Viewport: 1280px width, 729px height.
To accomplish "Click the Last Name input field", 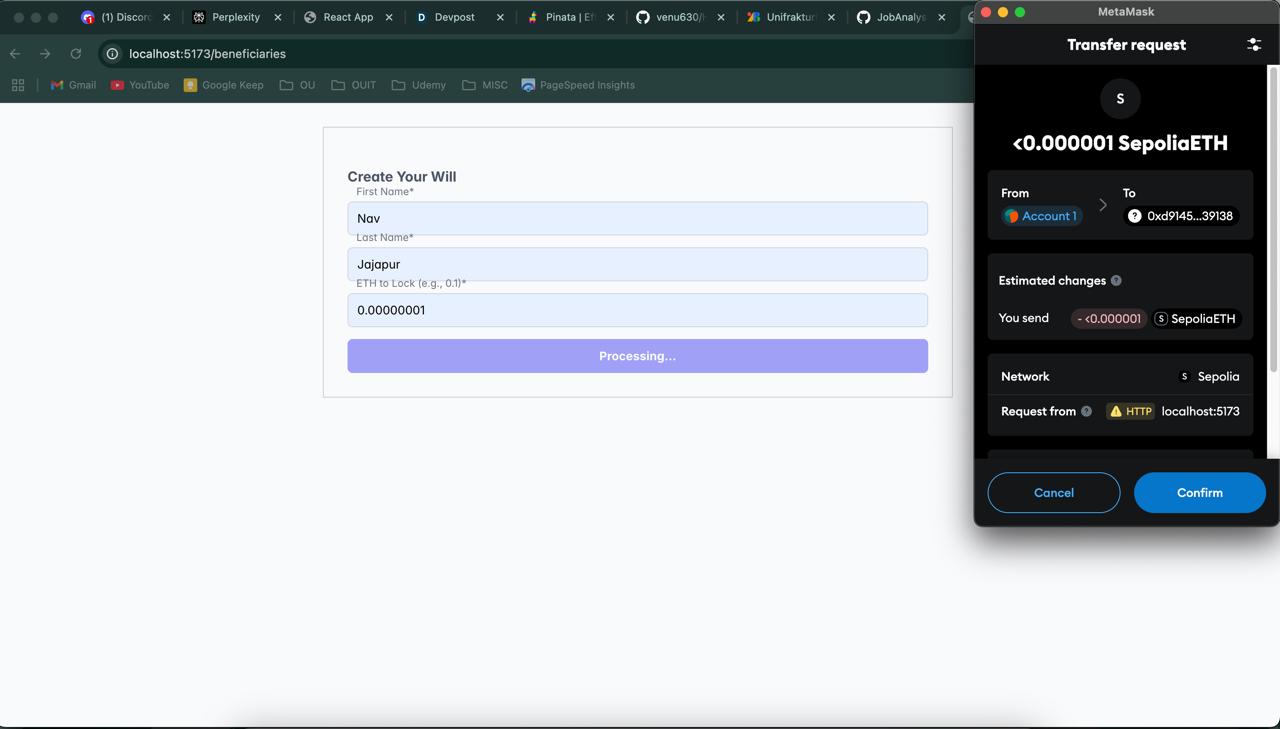I will coord(637,264).
